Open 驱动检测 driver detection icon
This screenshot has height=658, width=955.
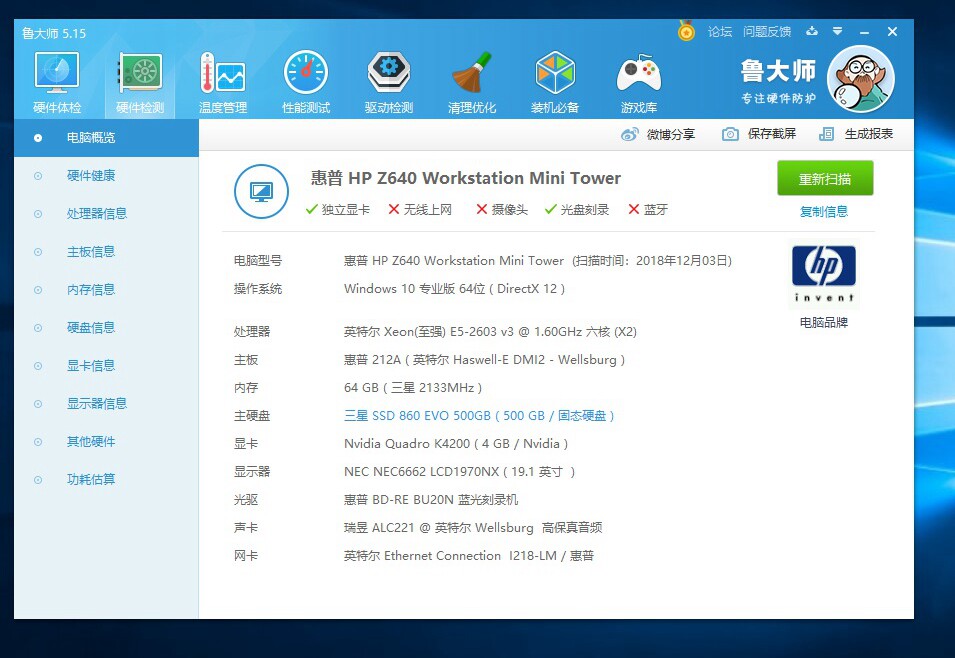[389, 83]
